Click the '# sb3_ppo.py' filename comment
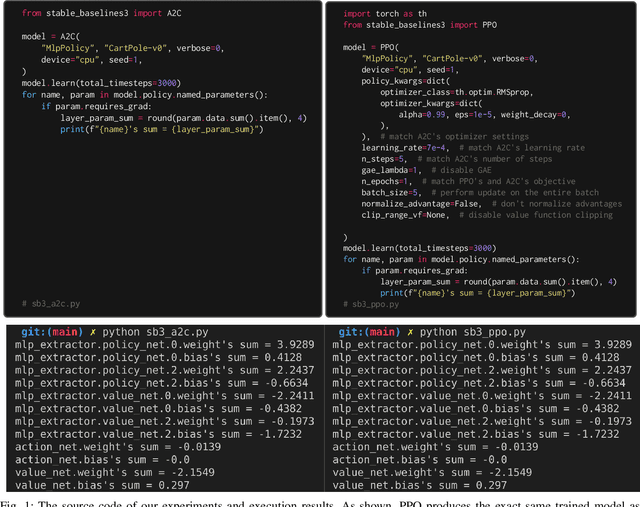 (372, 303)
